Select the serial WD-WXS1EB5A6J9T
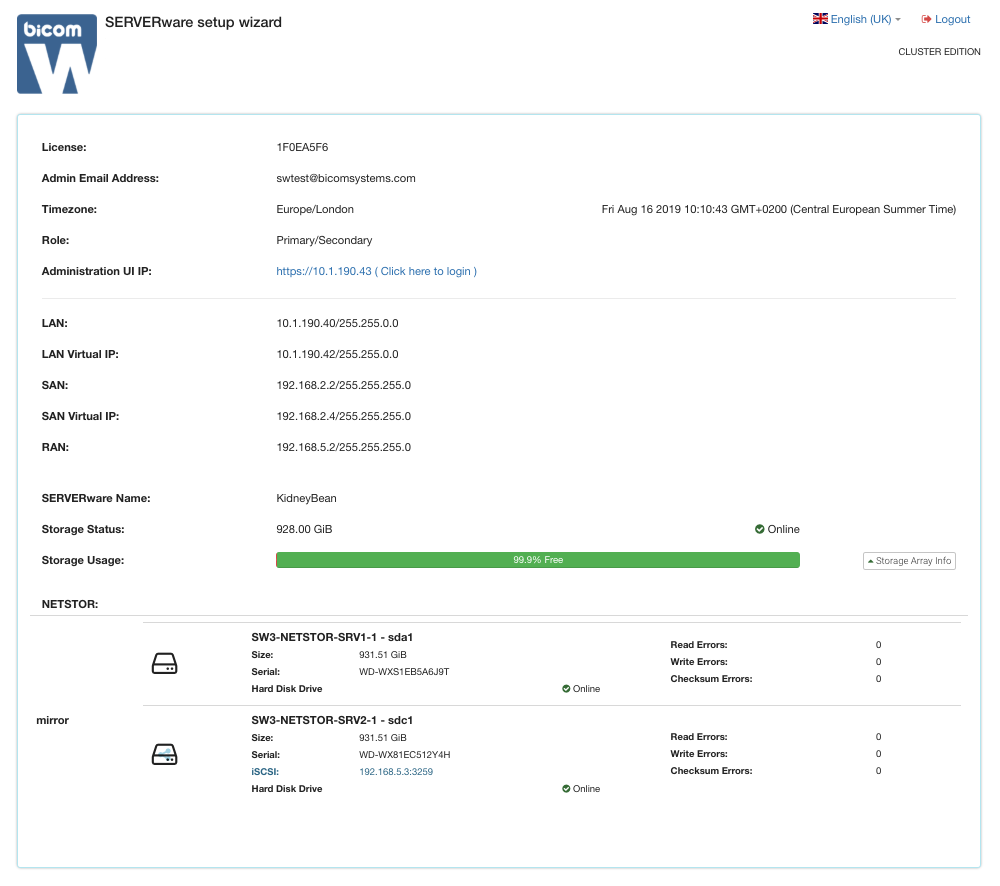 point(404,672)
